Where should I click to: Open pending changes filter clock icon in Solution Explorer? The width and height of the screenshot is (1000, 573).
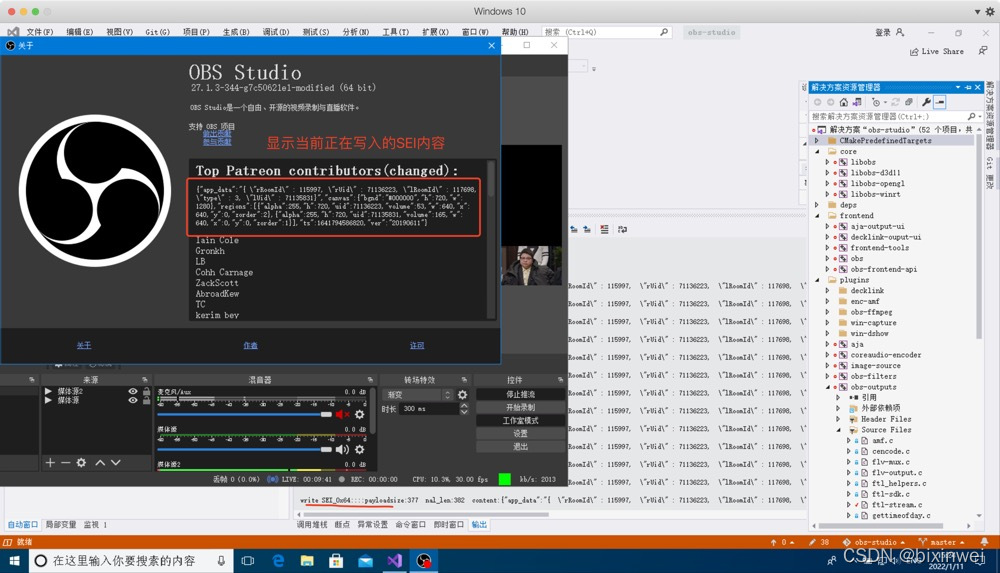click(x=877, y=102)
